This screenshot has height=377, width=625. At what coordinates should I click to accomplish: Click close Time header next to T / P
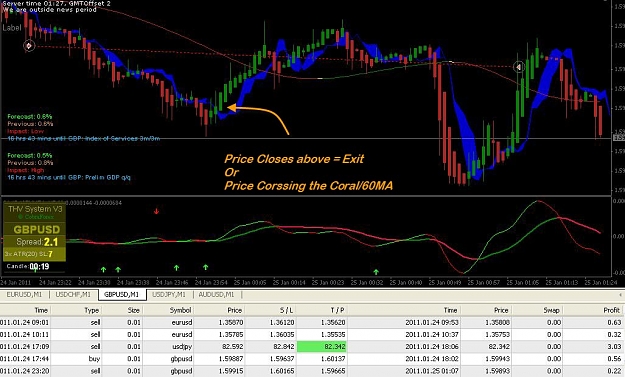coord(450,310)
